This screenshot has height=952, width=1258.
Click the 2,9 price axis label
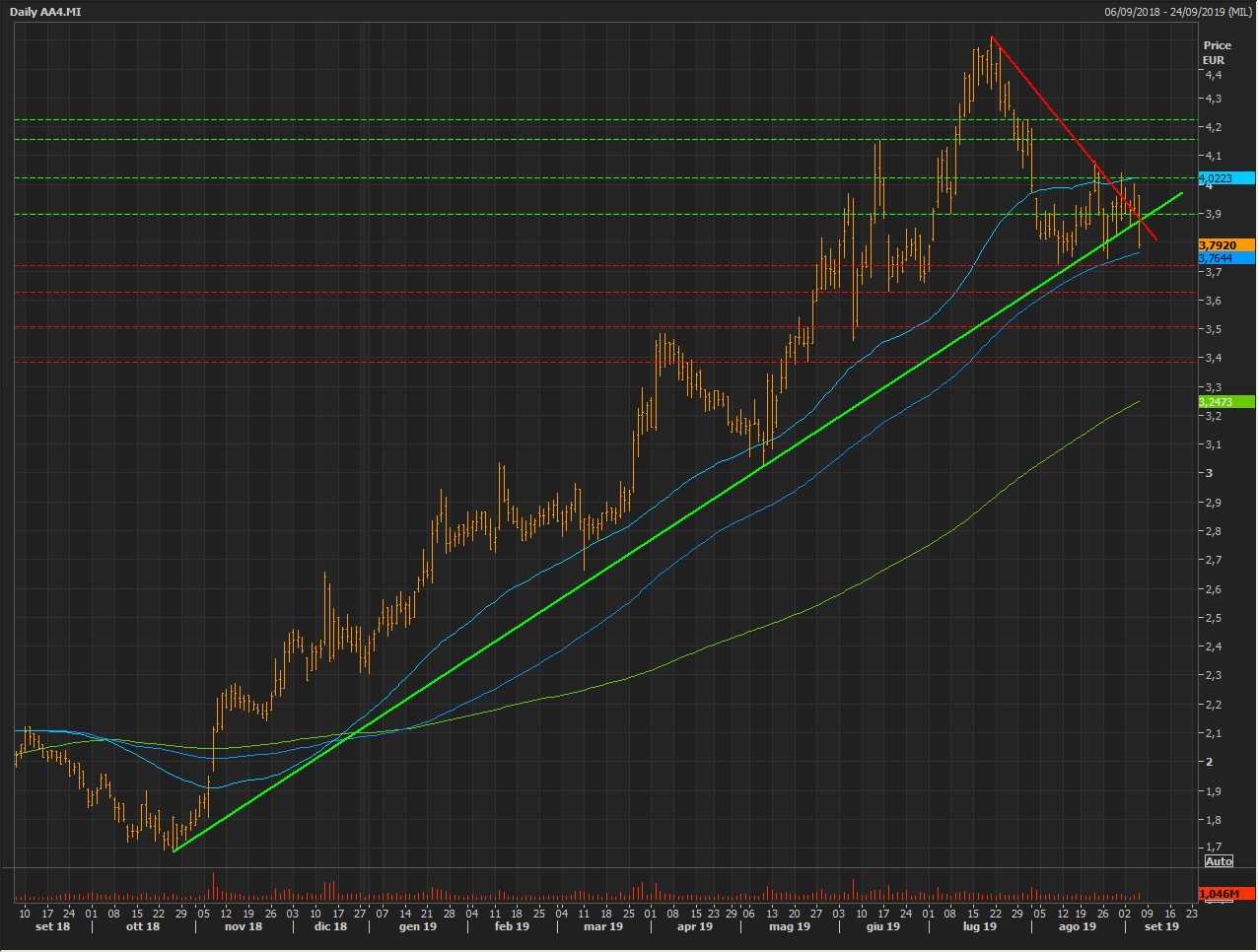pyautogui.click(x=1213, y=503)
